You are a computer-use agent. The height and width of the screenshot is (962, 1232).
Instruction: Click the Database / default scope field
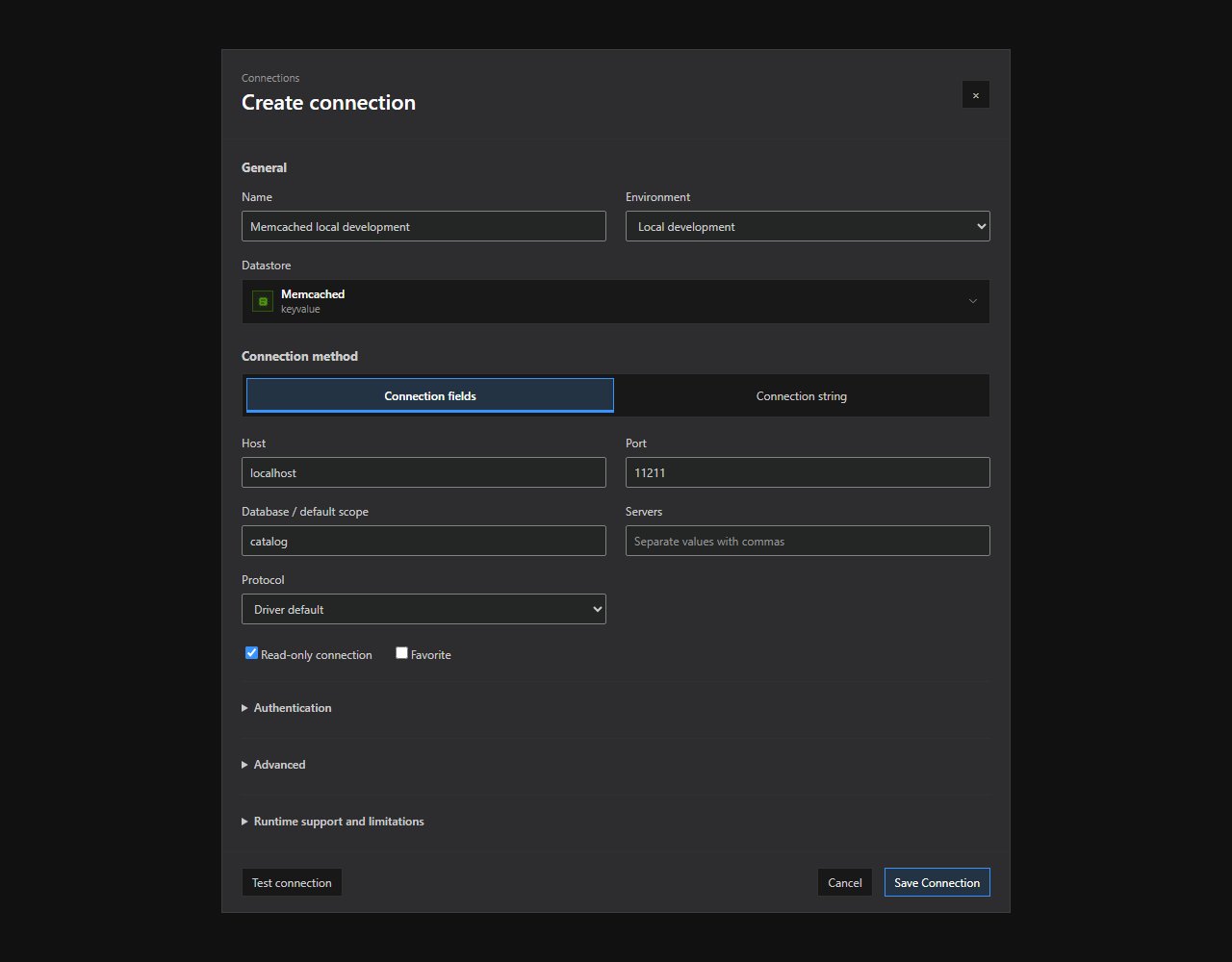click(x=423, y=541)
